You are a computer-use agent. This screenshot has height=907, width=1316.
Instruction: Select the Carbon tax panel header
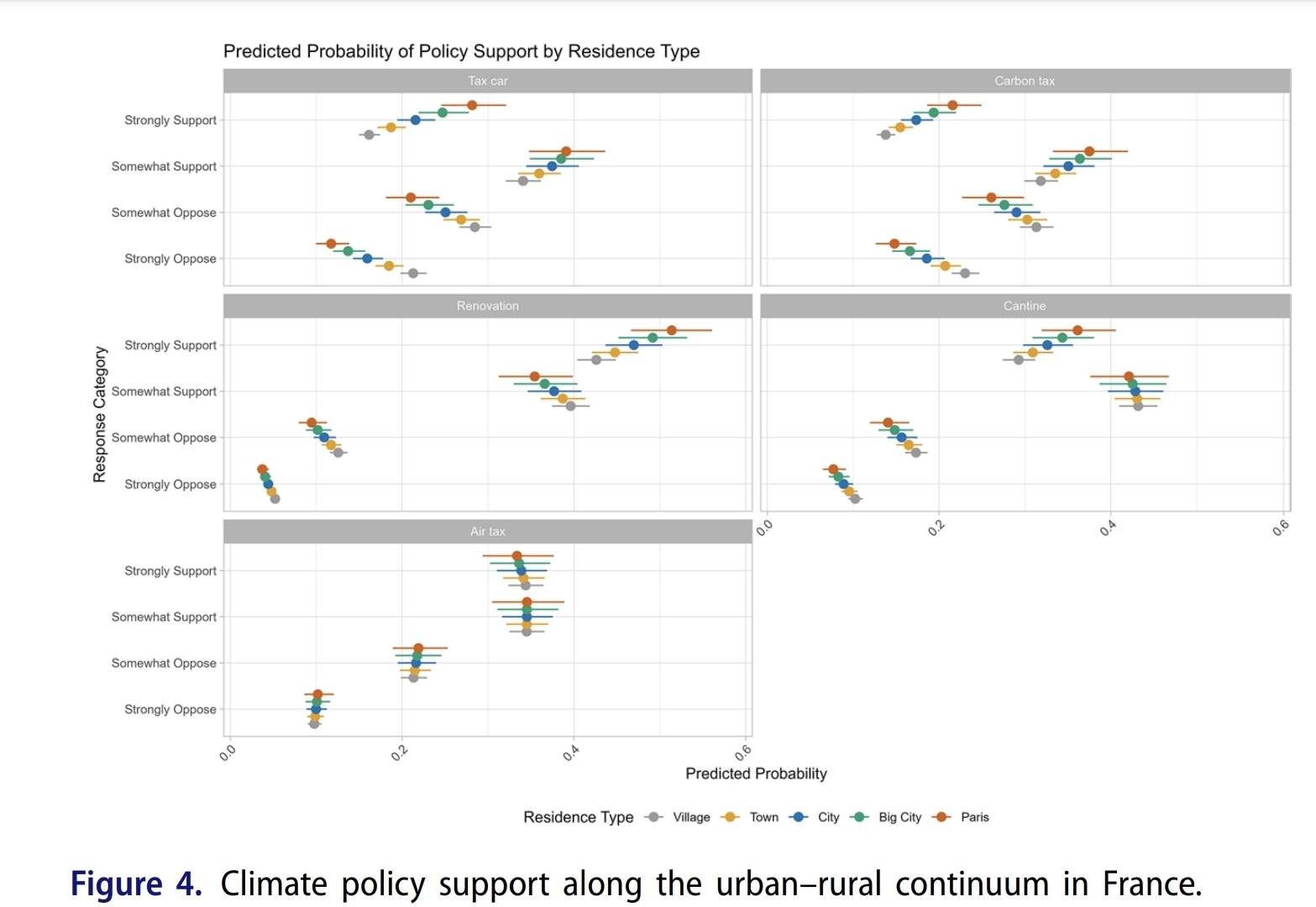1025,81
